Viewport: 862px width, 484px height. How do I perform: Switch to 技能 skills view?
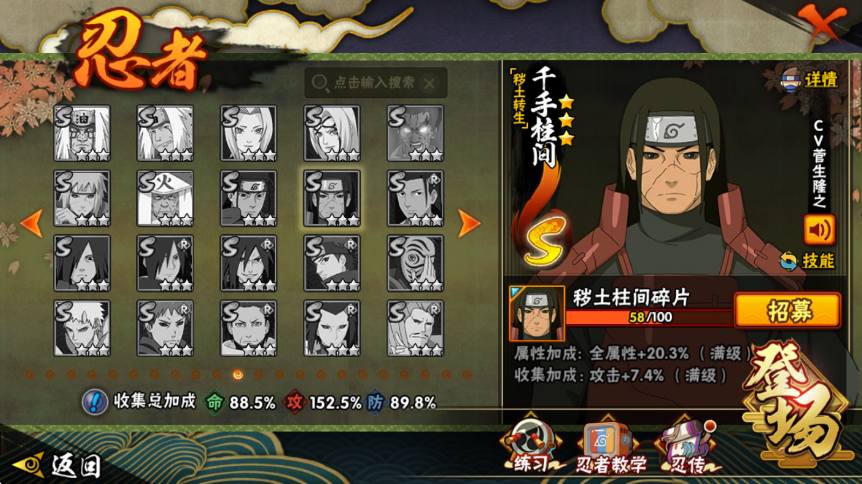pos(808,261)
